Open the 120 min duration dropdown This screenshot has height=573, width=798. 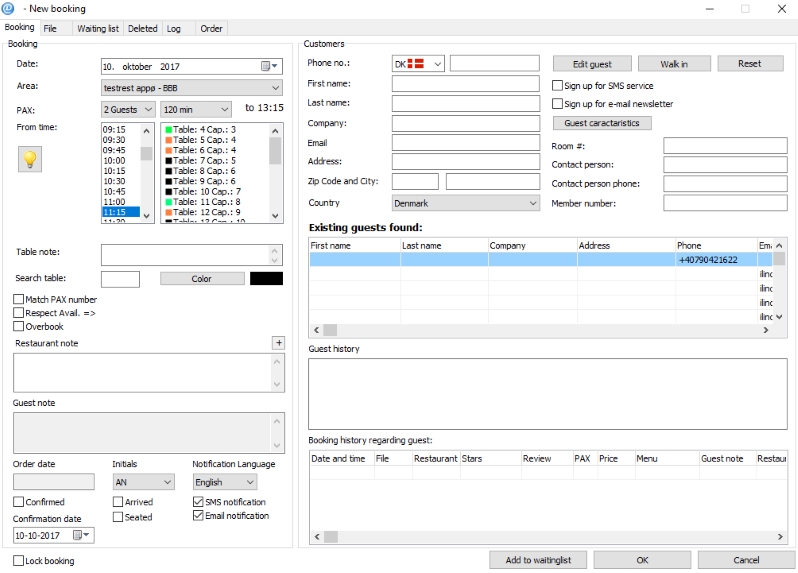(x=196, y=109)
